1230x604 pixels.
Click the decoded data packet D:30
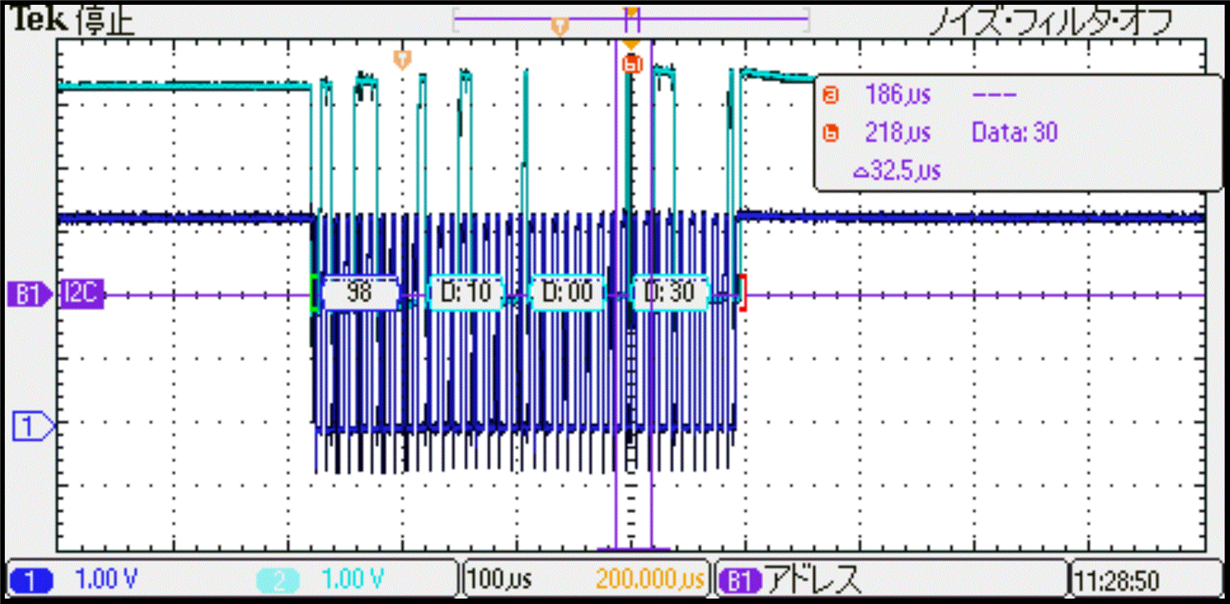(670, 293)
